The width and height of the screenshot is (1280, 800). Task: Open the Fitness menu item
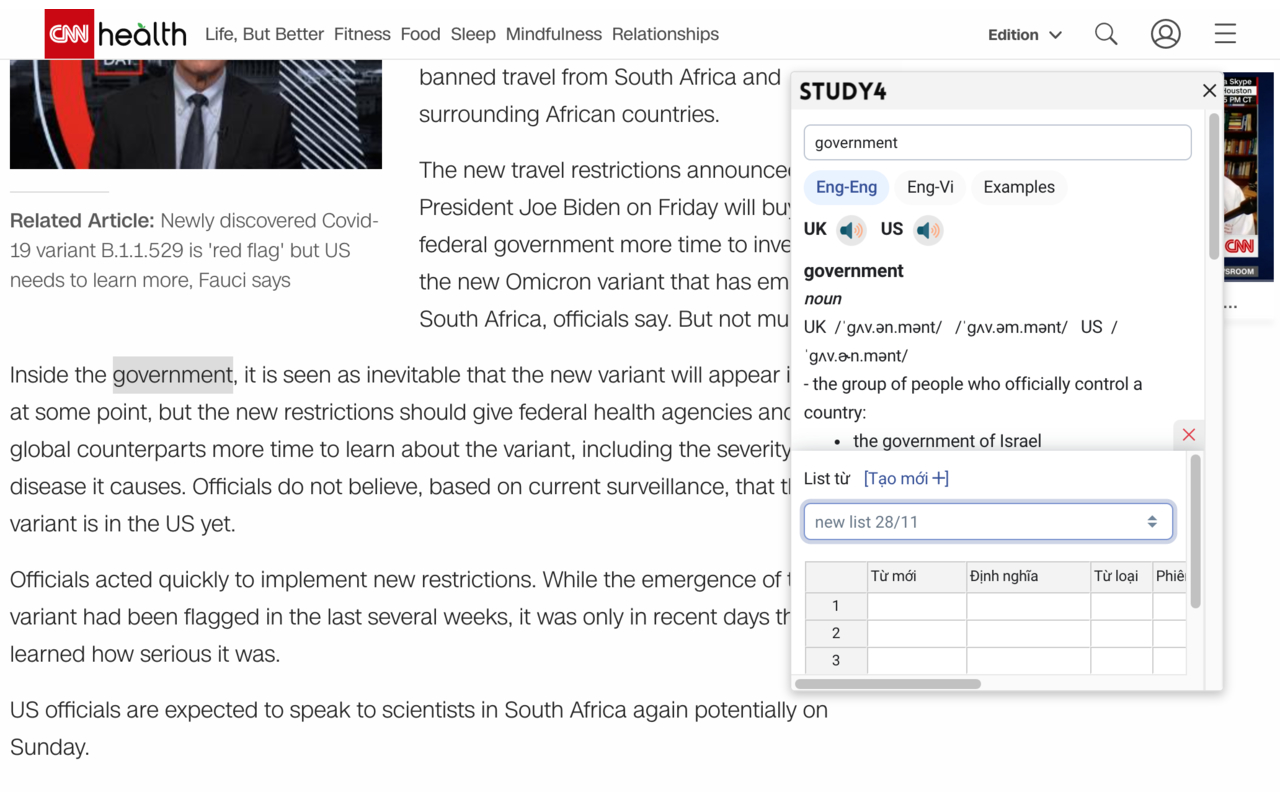coord(362,34)
